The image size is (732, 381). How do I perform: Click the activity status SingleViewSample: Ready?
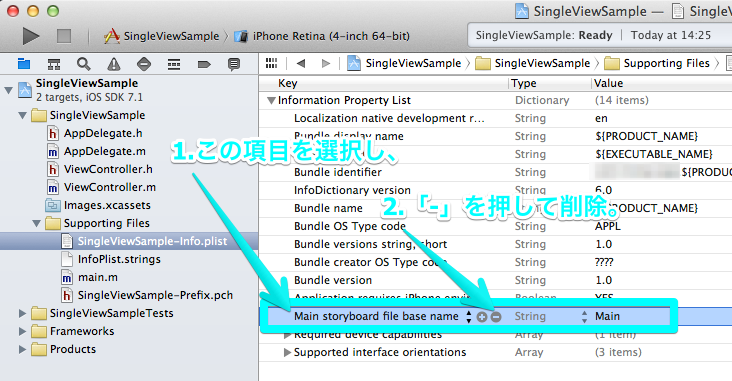coord(544,35)
